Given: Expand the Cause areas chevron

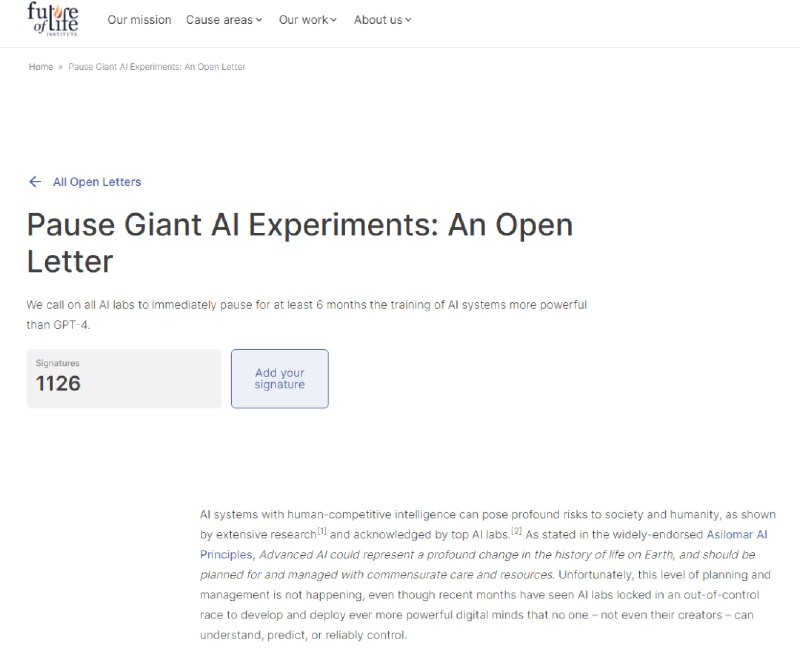Looking at the screenshot, I should 259,20.
